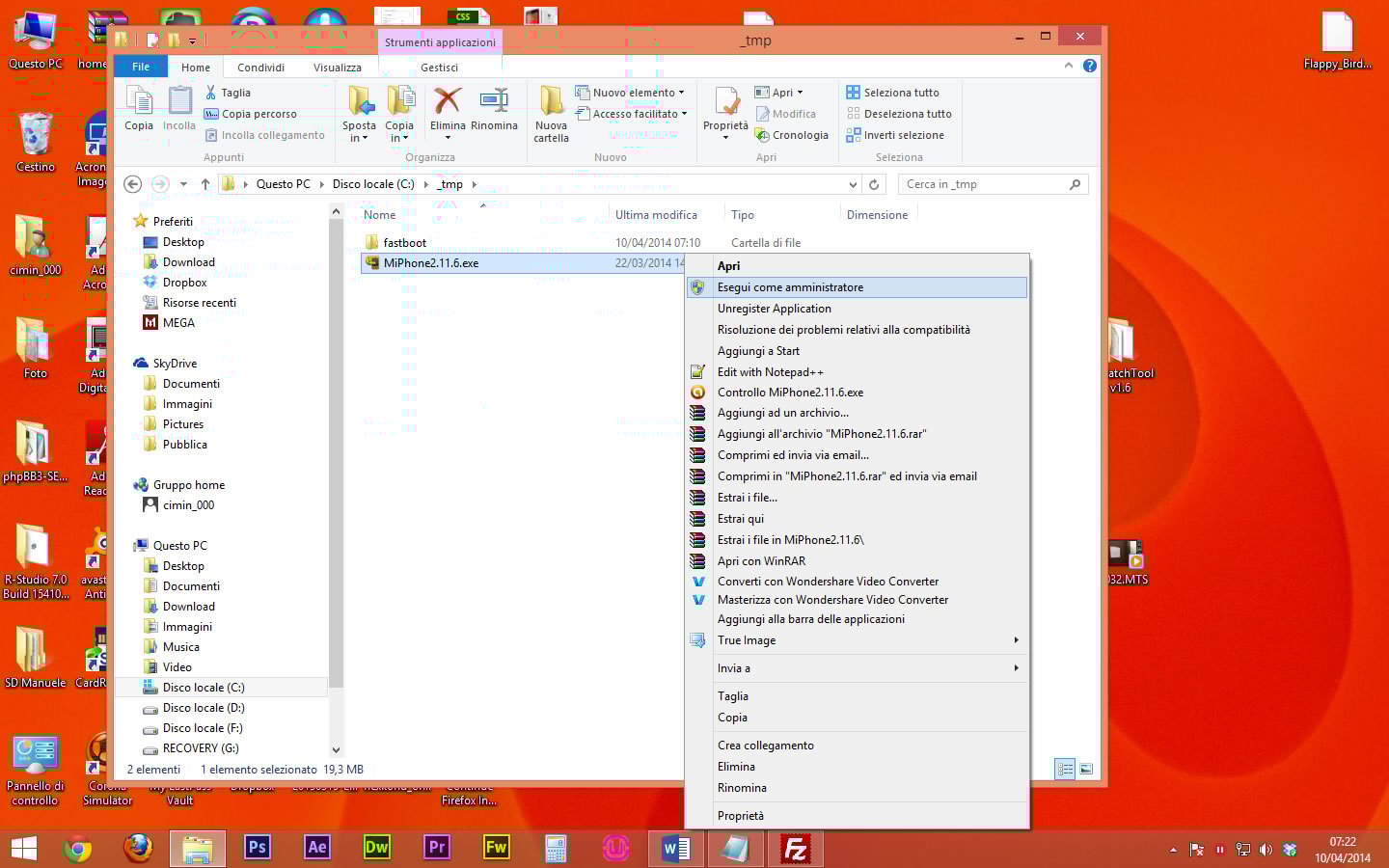The height and width of the screenshot is (868, 1389).
Task: Switch to large icons view in status bar
Action: coord(1086,769)
